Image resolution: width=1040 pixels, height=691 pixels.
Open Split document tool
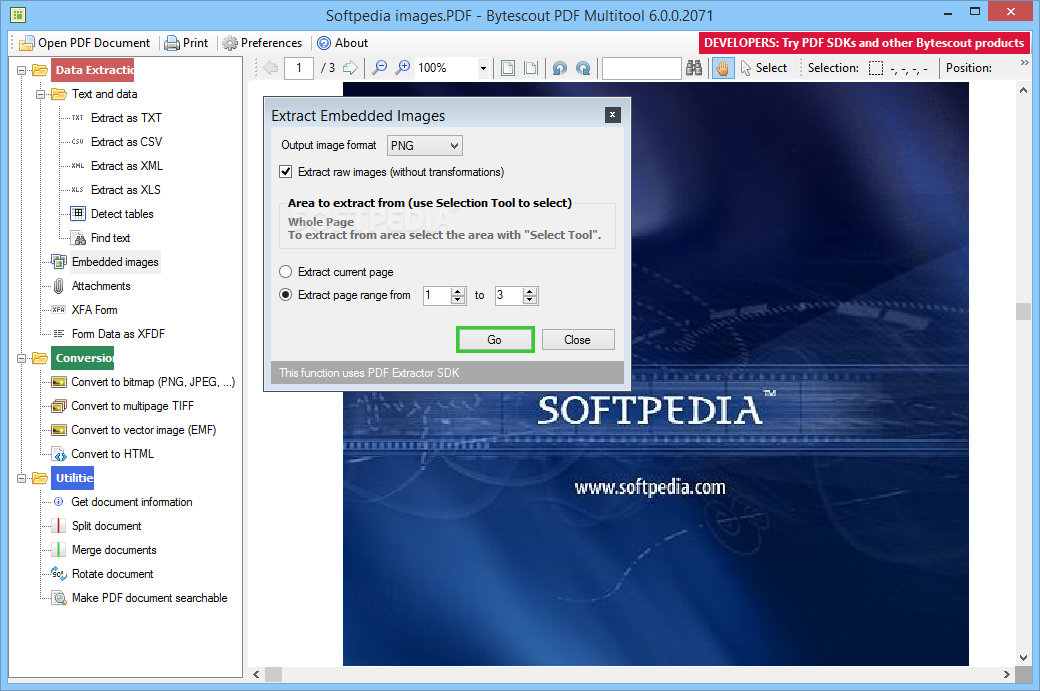tap(106, 526)
